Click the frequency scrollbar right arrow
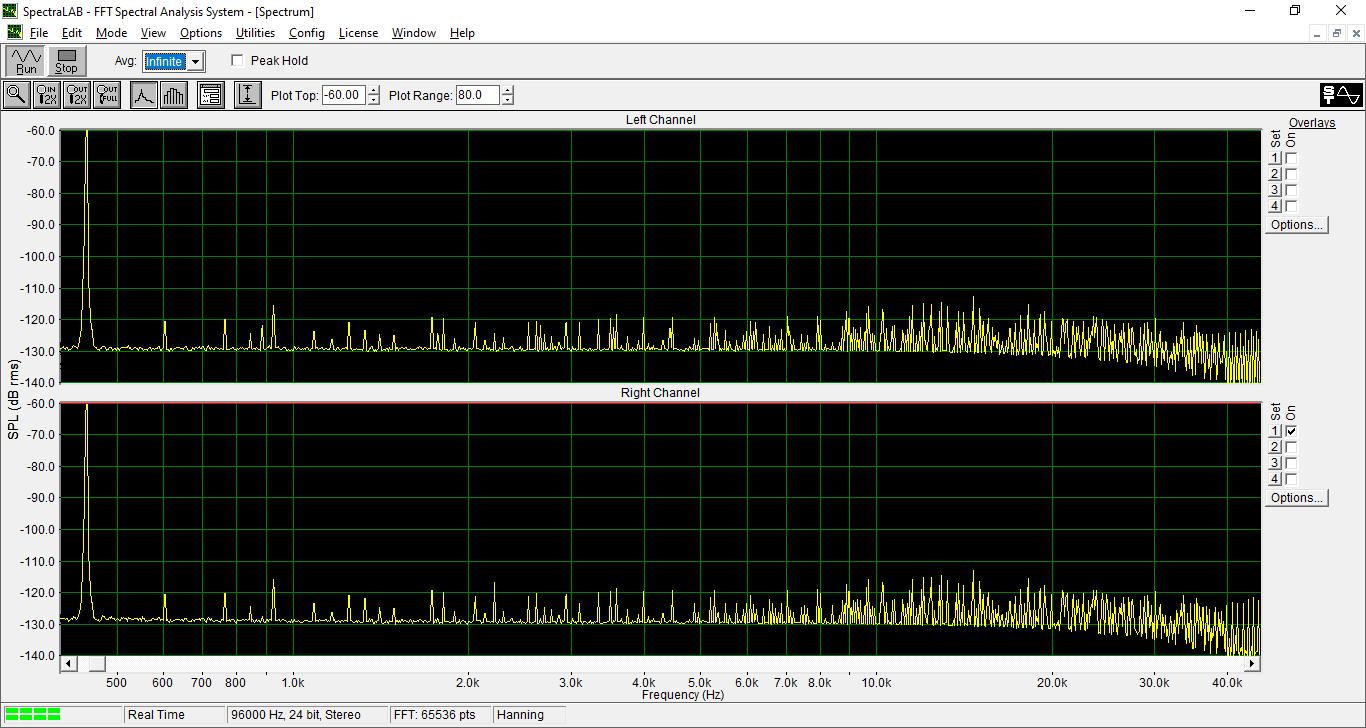The image size is (1366, 728). coord(1252,663)
